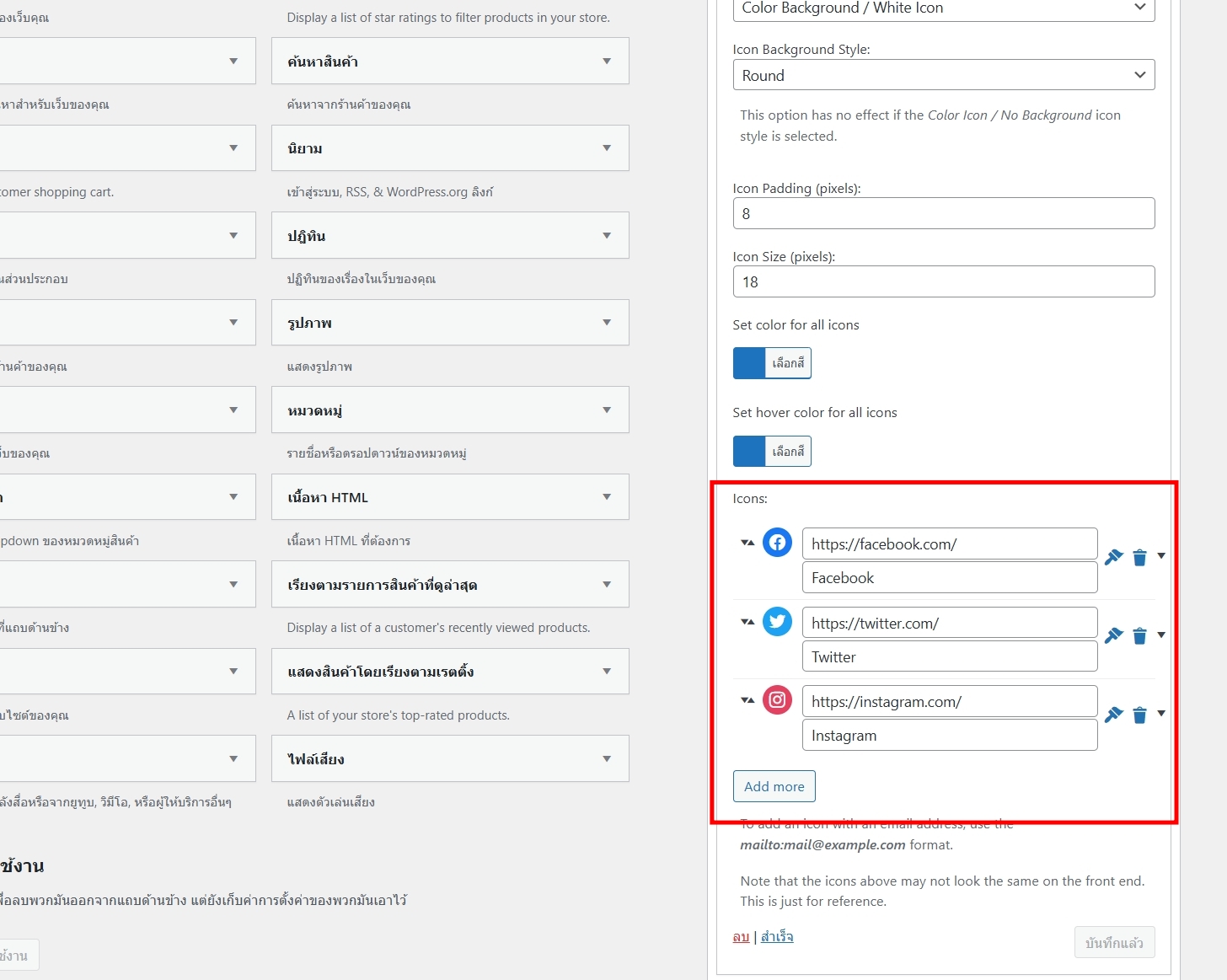Remove Facebook entry using trash icon
Image resolution: width=1227 pixels, height=980 pixels.
coord(1139,558)
